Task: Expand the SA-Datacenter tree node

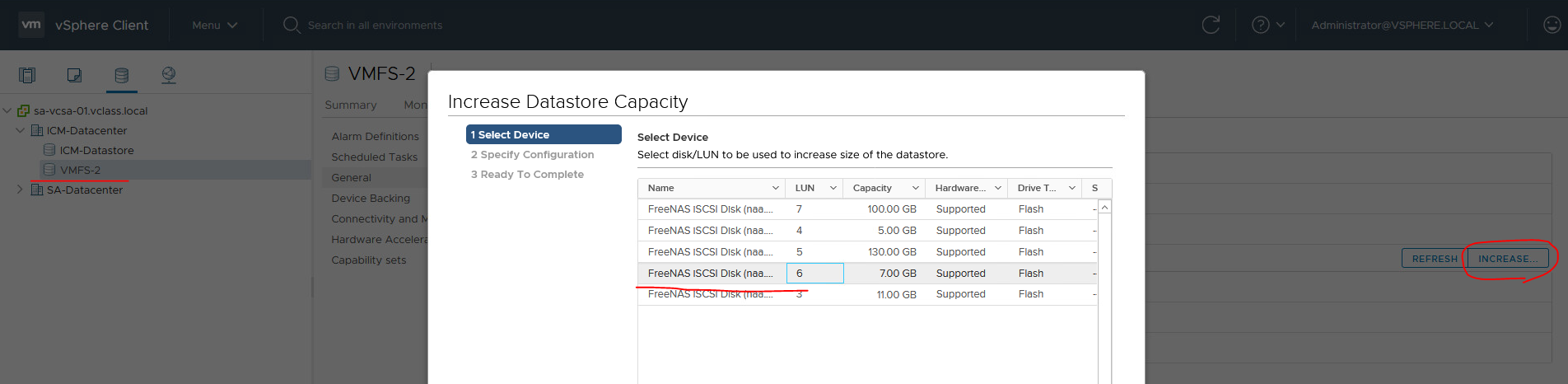Action: (20, 190)
